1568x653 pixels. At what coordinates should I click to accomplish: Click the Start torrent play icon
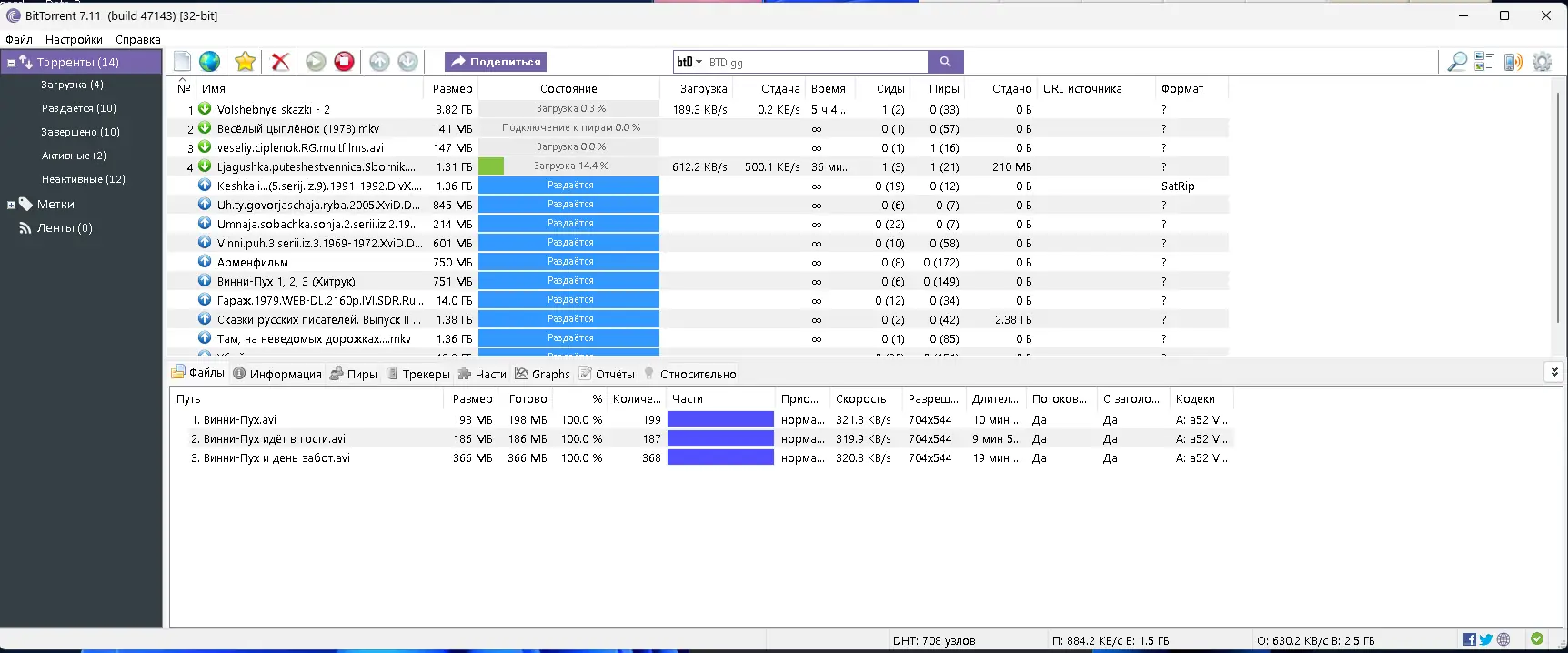(x=316, y=61)
